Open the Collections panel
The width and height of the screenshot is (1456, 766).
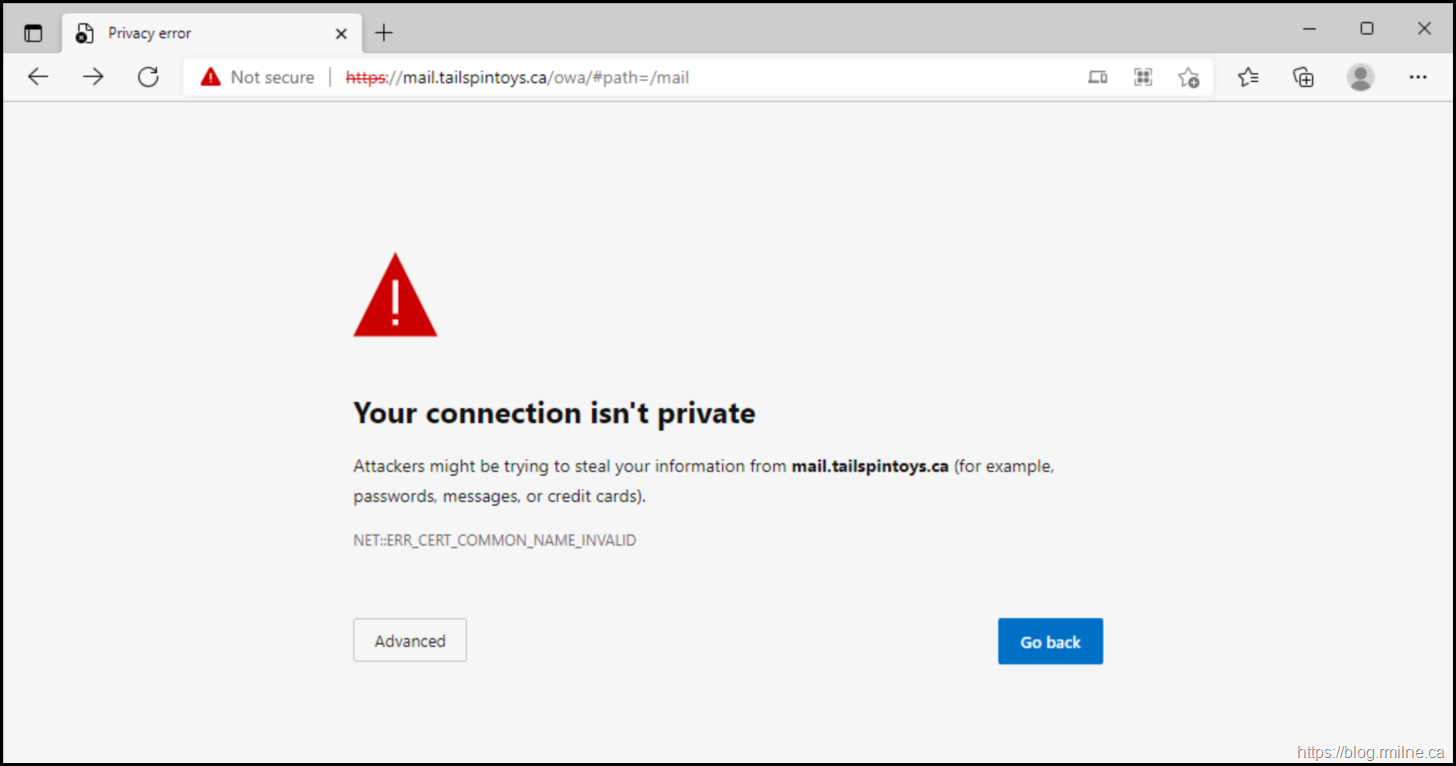[x=1303, y=77]
